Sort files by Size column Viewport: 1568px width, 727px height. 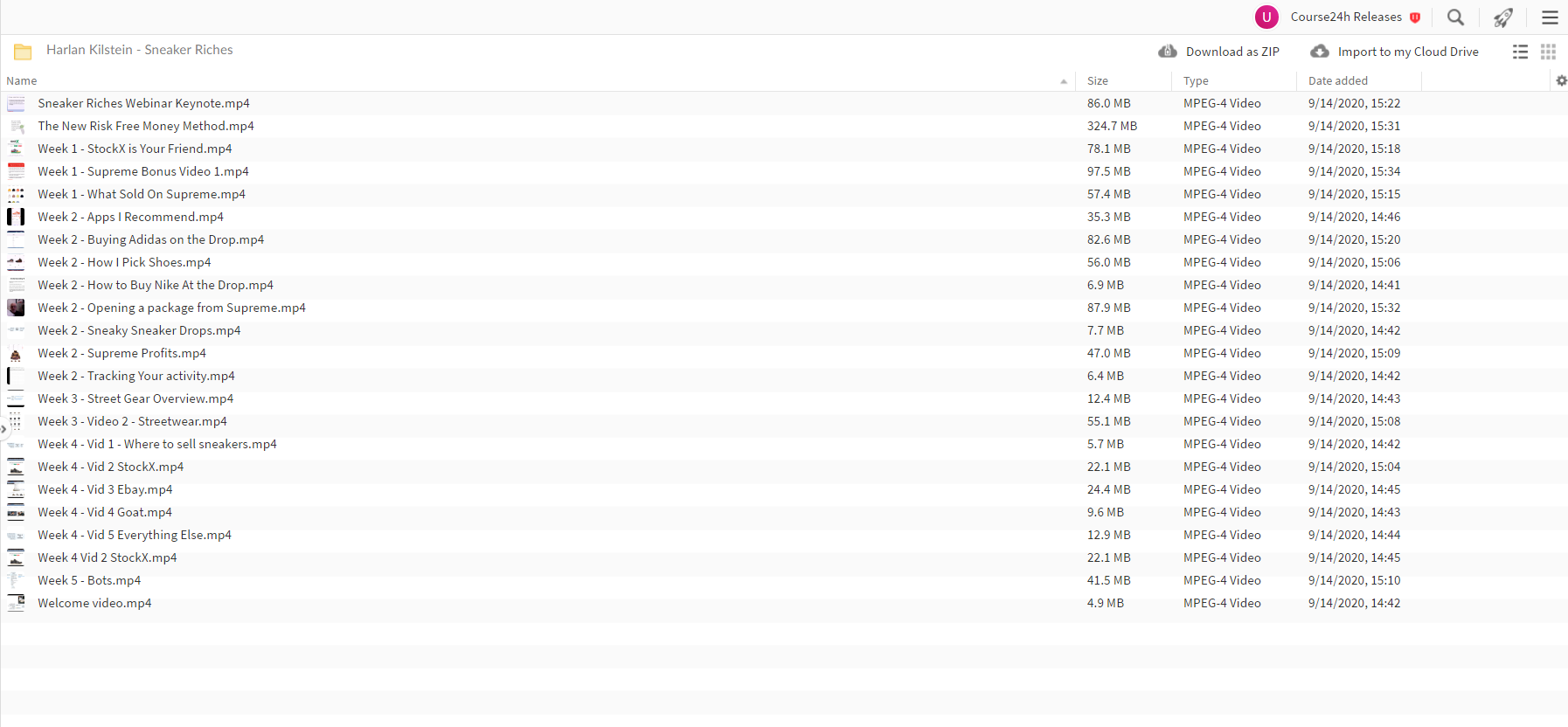[1097, 80]
